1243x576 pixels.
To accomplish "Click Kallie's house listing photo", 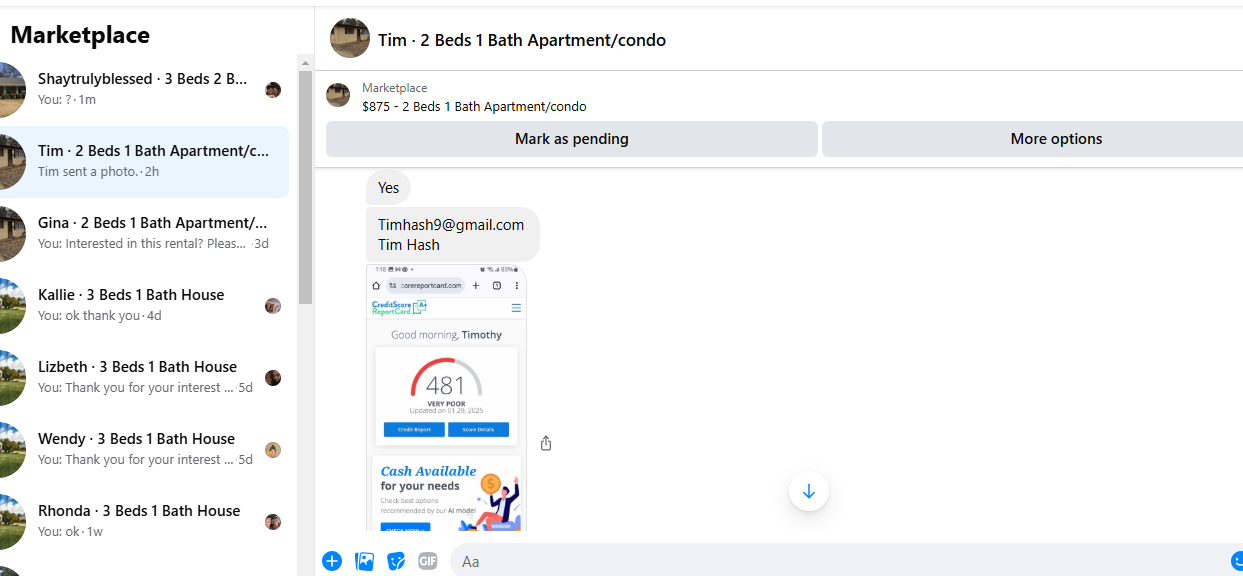I will coord(10,306).
